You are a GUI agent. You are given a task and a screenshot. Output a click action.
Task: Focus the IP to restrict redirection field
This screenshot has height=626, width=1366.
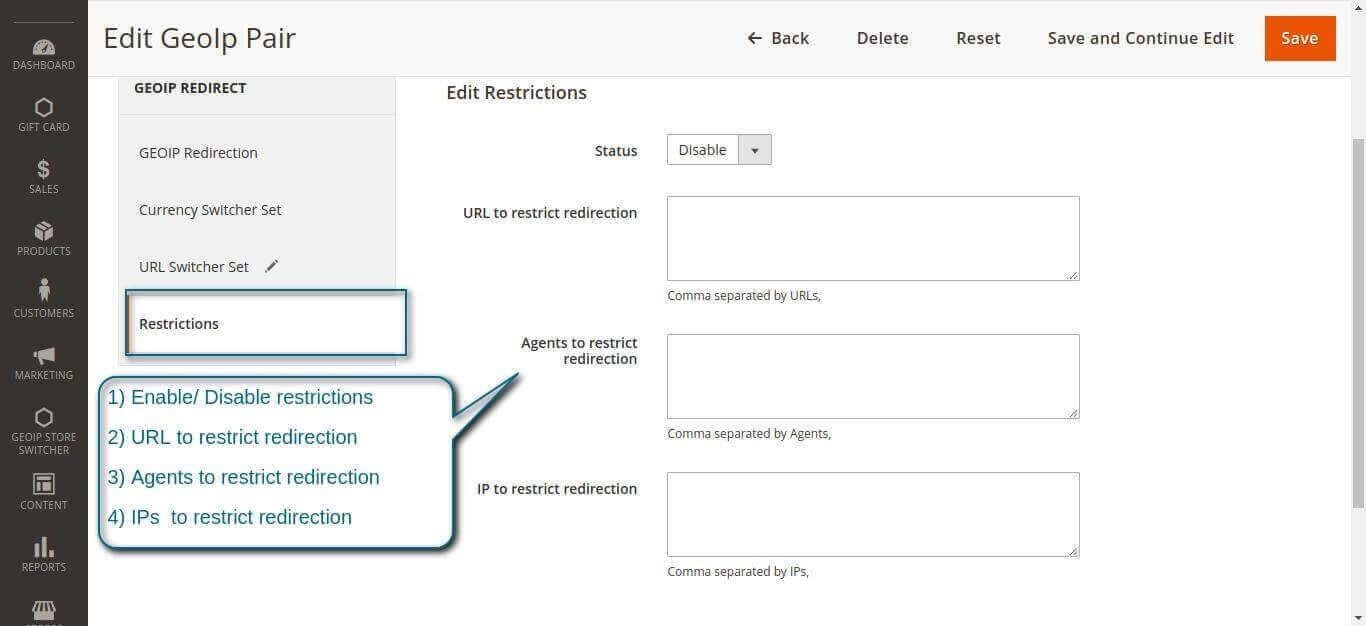click(x=873, y=514)
